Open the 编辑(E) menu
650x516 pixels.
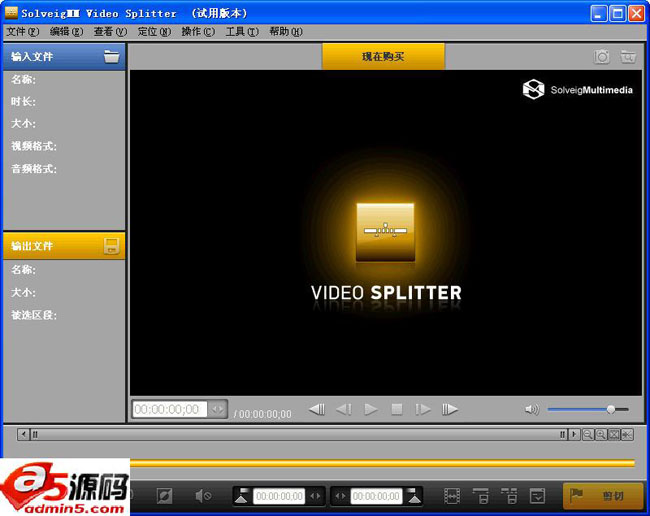point(66,31)
